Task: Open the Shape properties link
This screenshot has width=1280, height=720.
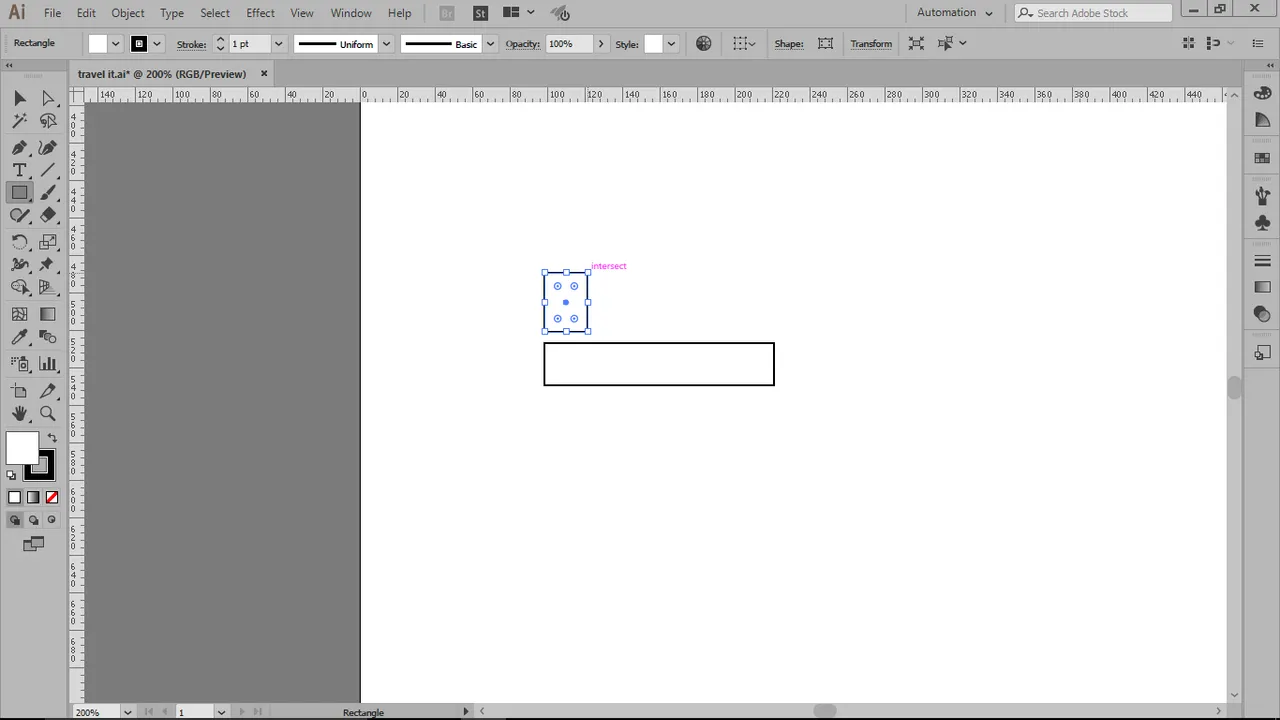Action: coord(789,44)
